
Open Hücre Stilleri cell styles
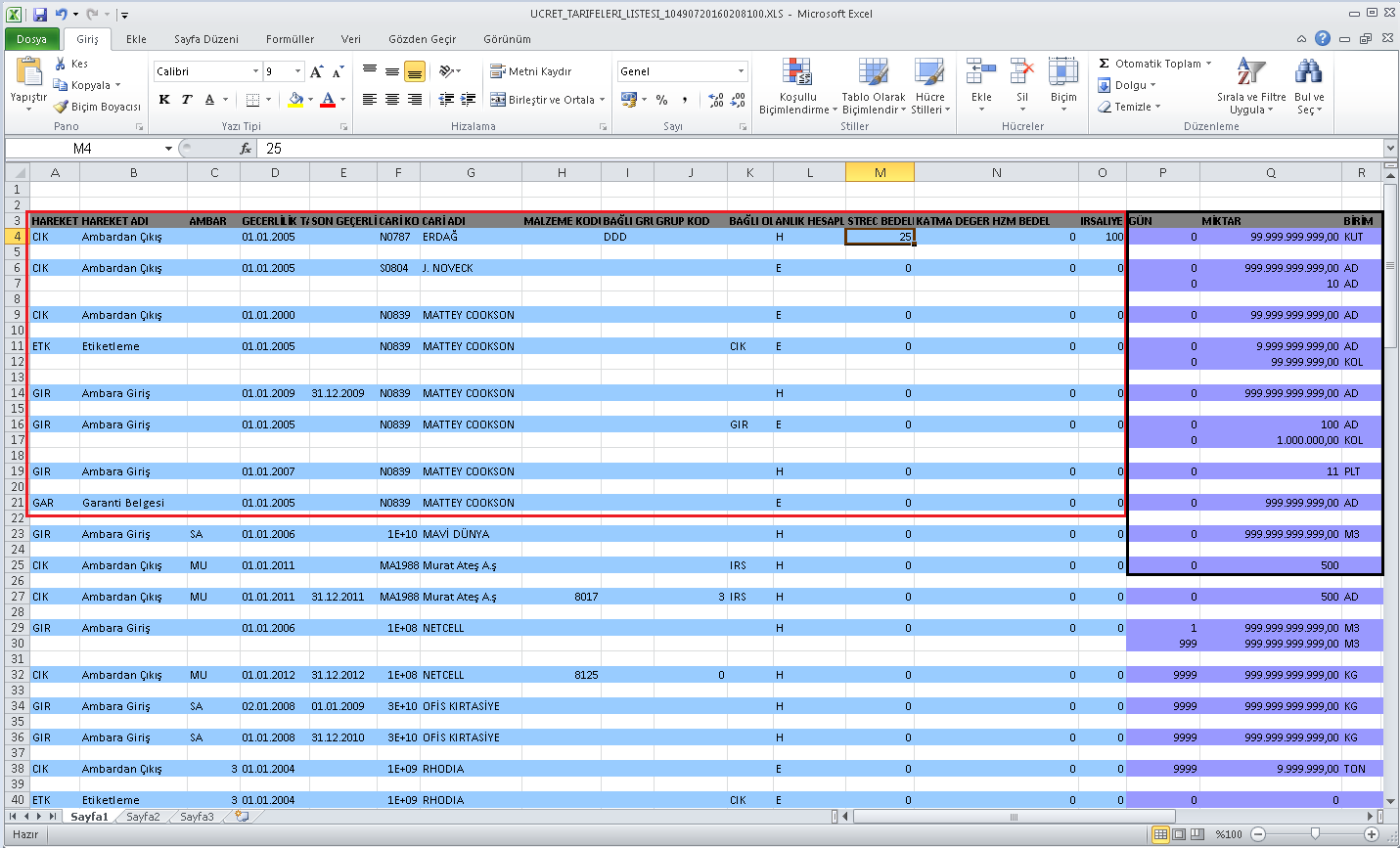point(930,86)
